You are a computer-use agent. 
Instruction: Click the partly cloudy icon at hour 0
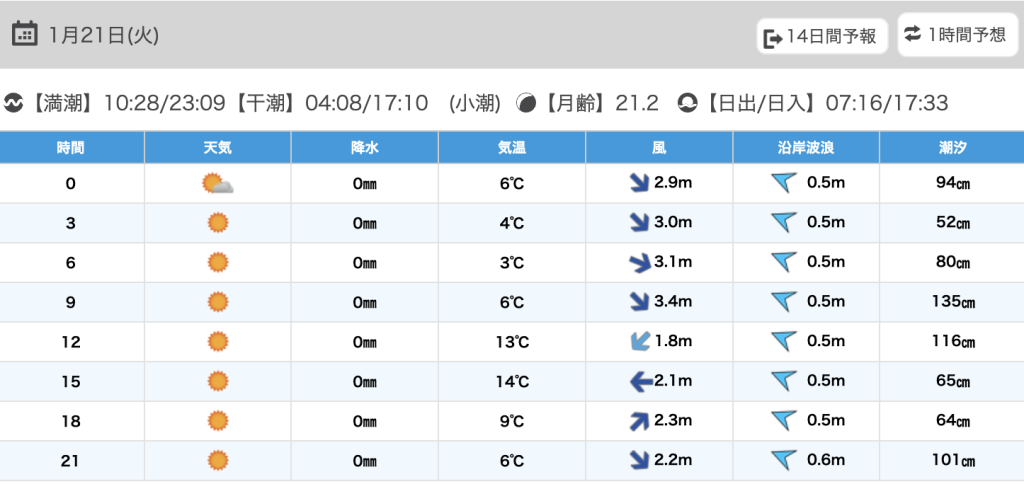pyautogui.click(x=217, y=184)
